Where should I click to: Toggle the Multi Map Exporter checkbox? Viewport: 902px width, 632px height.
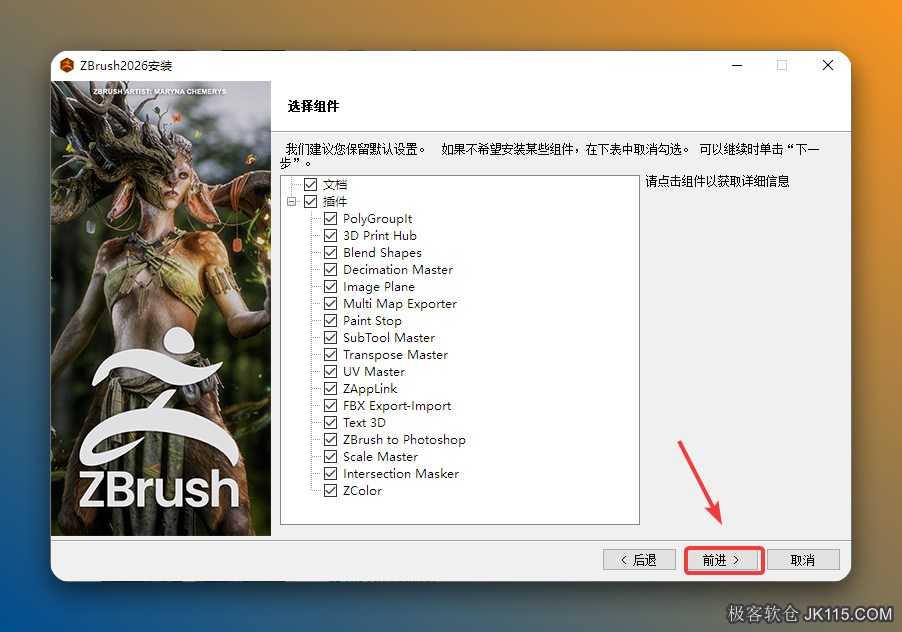(330, 303)
